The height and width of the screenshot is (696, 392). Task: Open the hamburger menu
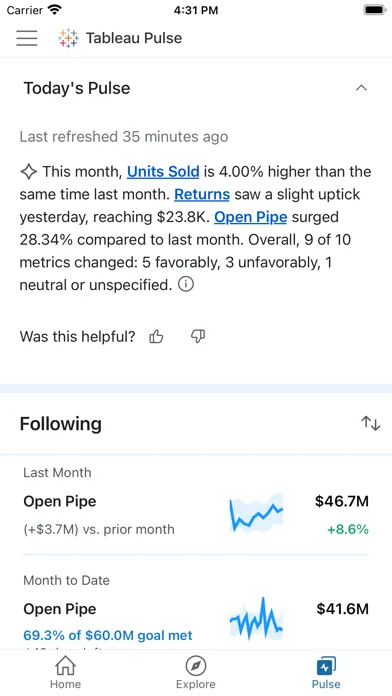27,38
